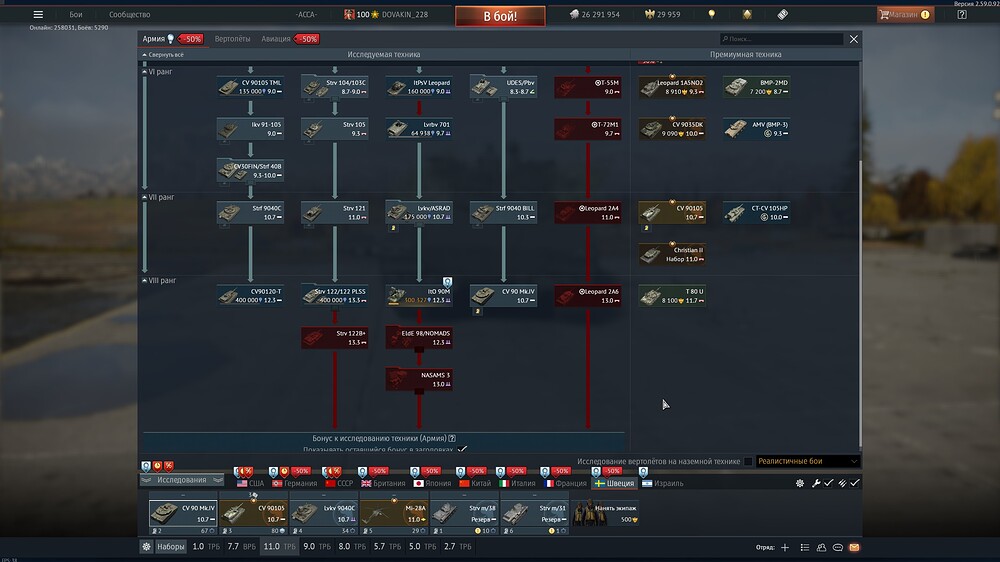Image resolution: width=1000 pixels, height=562 pixels.
Task: Click the silver lions currency icon
Action: (574, 14)
